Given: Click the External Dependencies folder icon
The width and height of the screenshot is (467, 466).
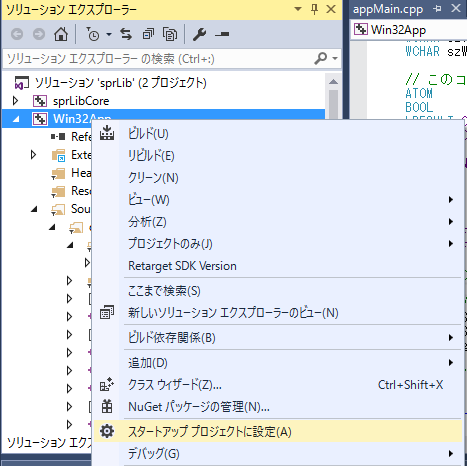Looking at the screenshot, I should pos(59,155).
